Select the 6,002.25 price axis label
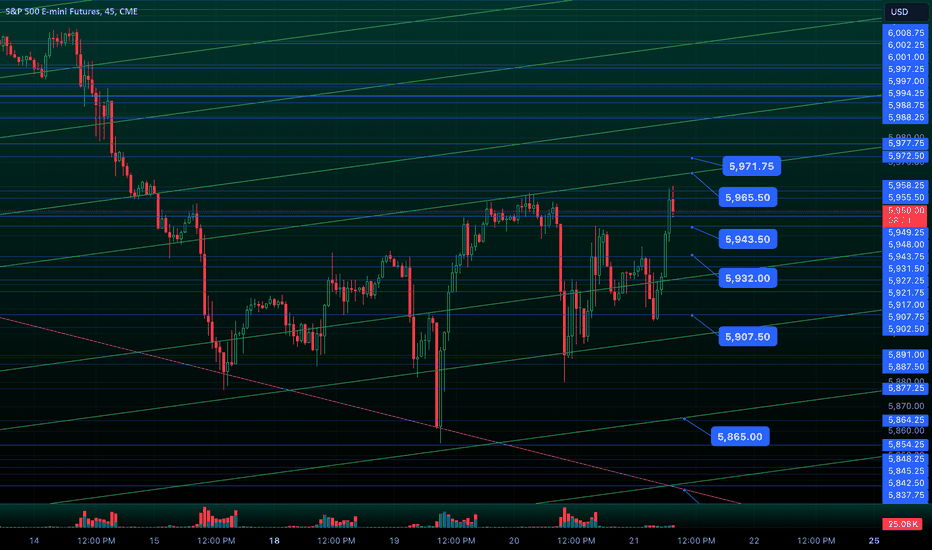Image resolution: width=932 pixels, height=550 pixels. click(906, 45)
